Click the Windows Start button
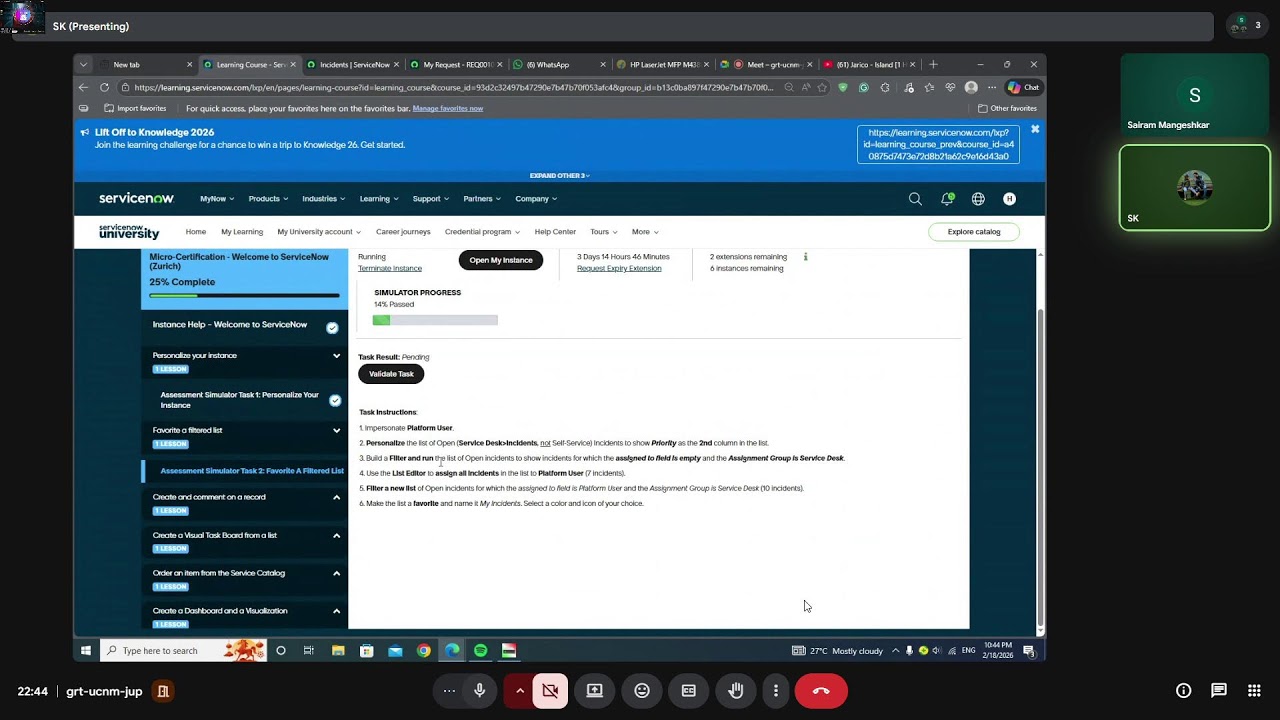The width and height of the screenshot is (1280, 720). tap(86, 650)
